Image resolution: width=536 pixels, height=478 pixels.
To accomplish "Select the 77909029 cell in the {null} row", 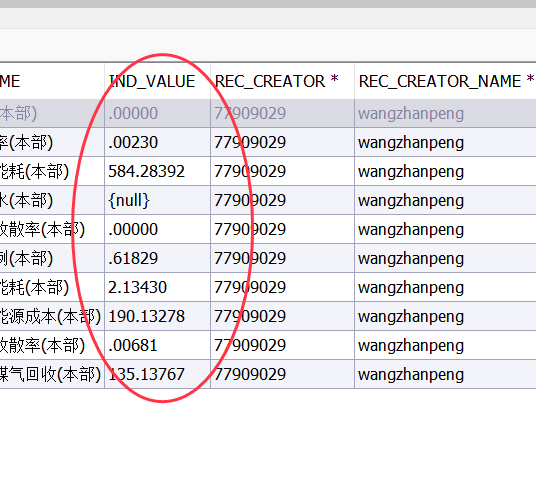I will point(283,200).
